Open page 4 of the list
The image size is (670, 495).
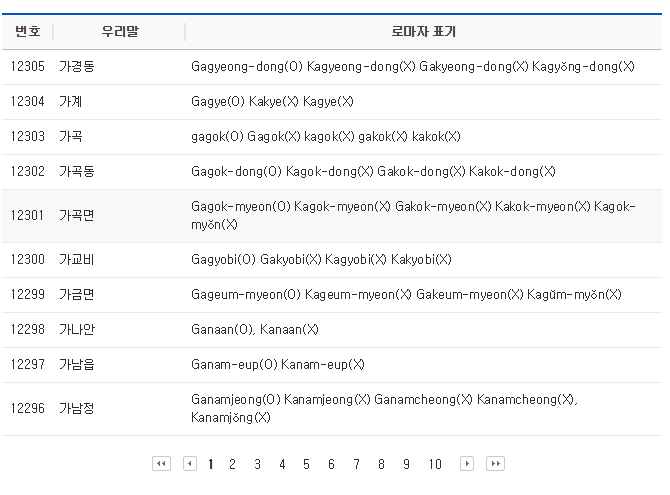coord(282,464)
